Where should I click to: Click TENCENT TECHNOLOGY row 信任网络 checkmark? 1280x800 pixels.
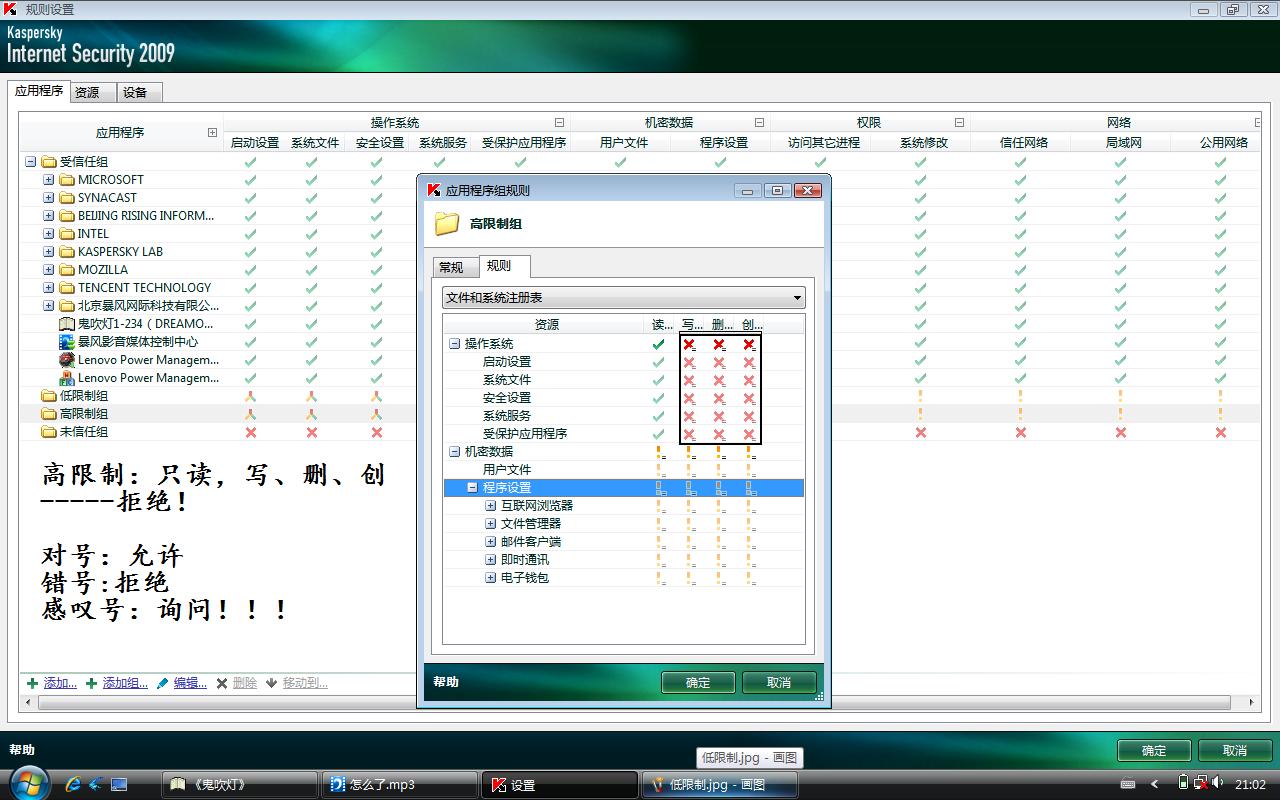click(1021, 288)
